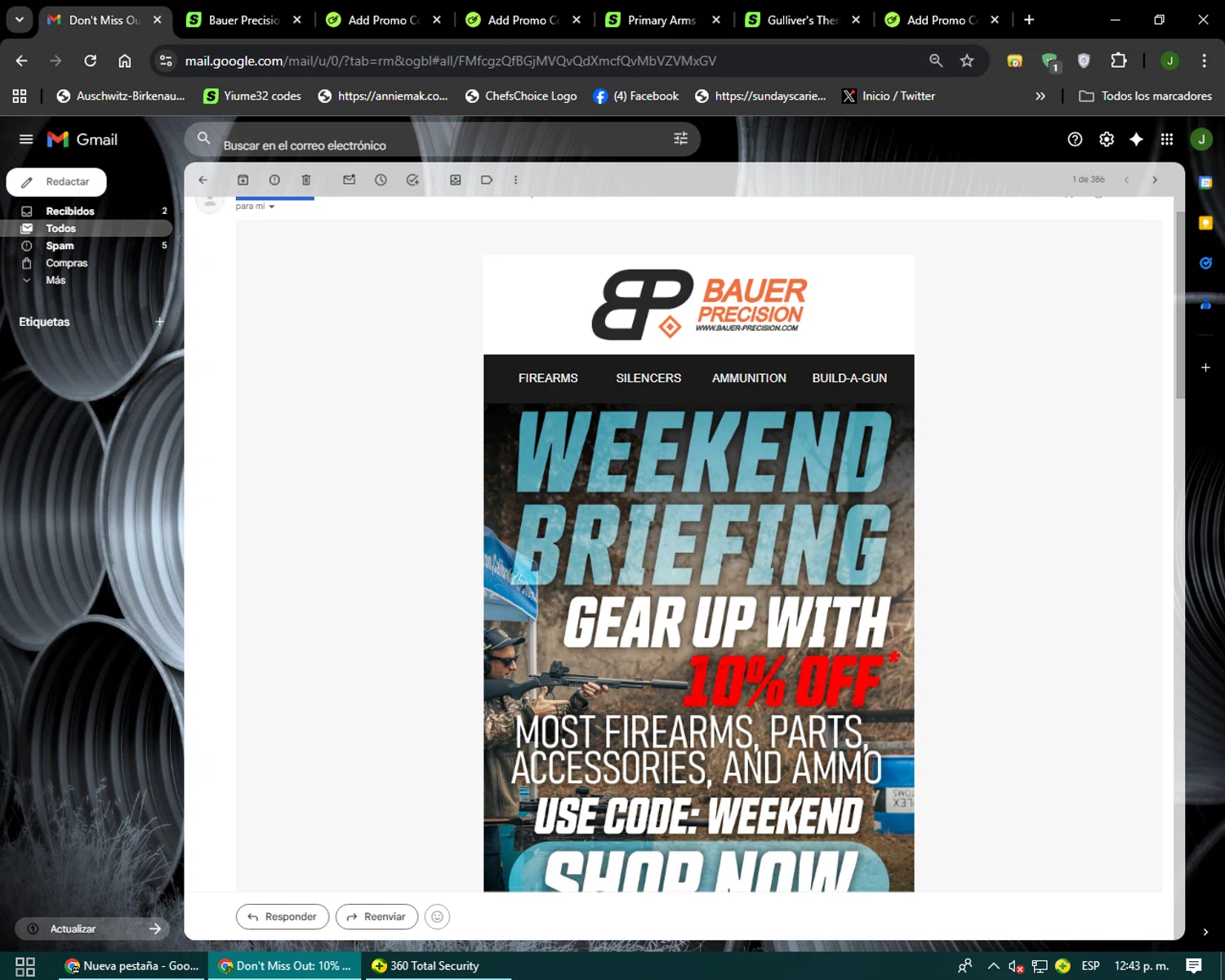The height and width of the screenshot is (980, 1225).
Task: Click Responder reply button
Action: (x=283, y=916)
